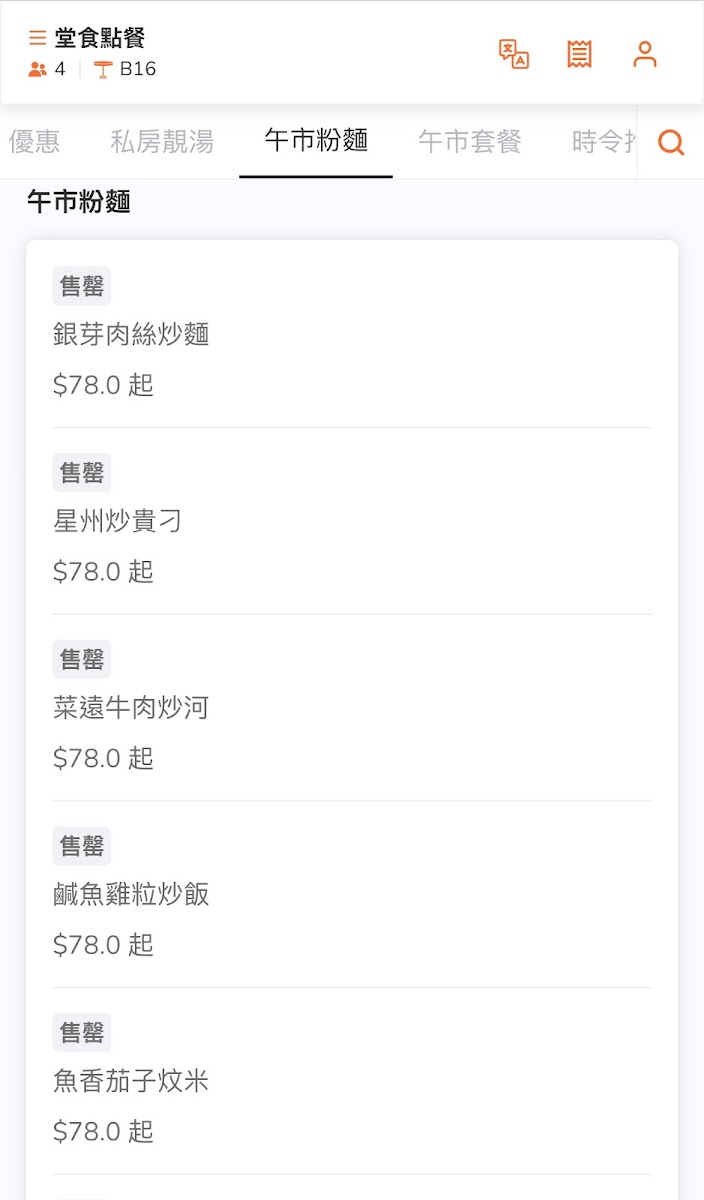Click the 售罄 badge above 銀芽肉絲炒麵
Viewport: 704px width, 1200px height.
pyautogui.click(x=82, y=286)
